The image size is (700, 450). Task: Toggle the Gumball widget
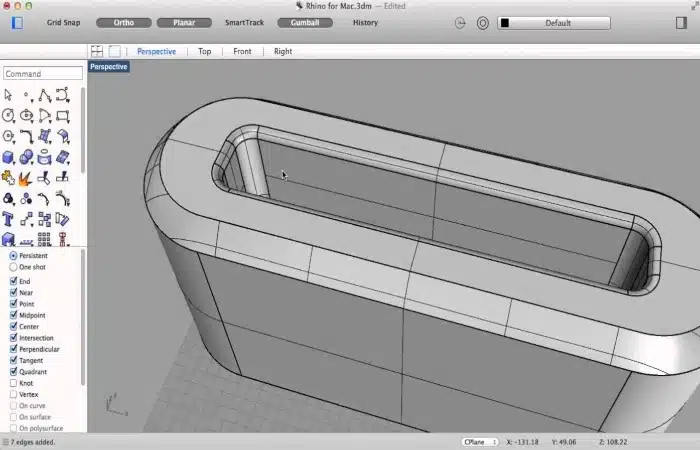click(305, 23)
